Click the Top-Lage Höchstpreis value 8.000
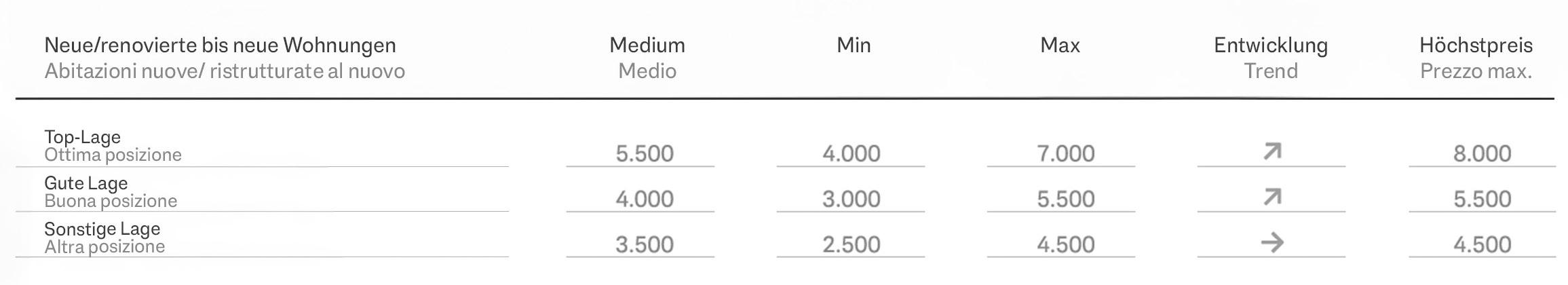This screenshot has width=1568, height=285. (1482, 153)
